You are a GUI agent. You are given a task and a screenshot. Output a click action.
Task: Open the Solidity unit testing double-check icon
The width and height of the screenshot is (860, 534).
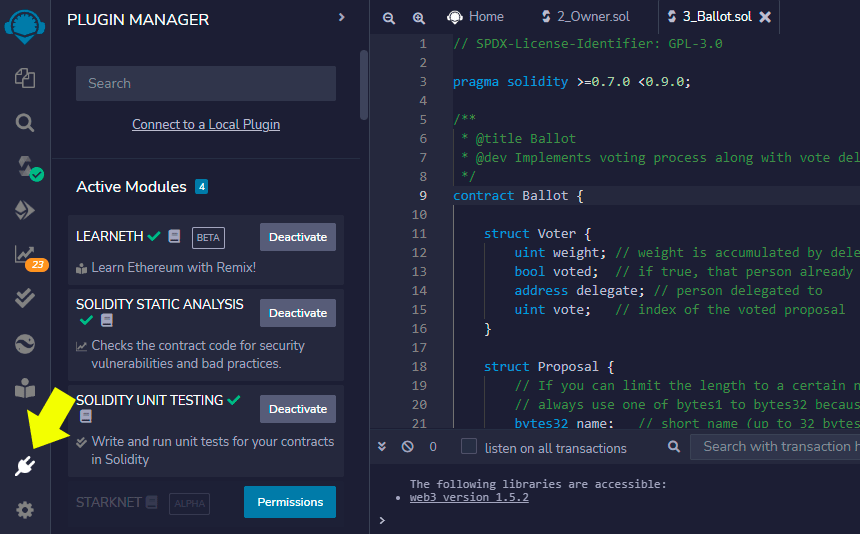pos(25,298)
